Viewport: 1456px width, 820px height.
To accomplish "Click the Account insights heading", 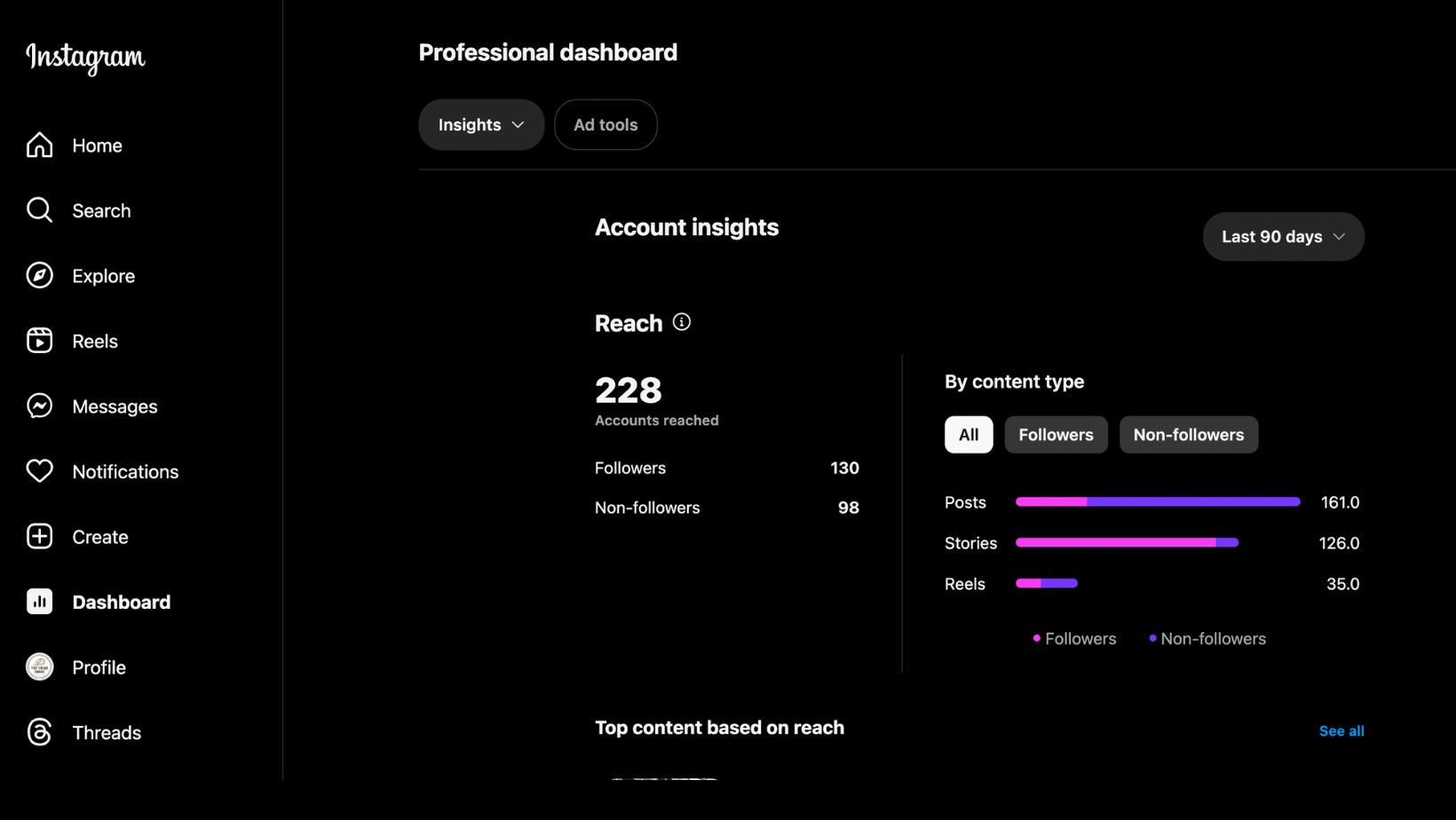I will pos(687,228).
